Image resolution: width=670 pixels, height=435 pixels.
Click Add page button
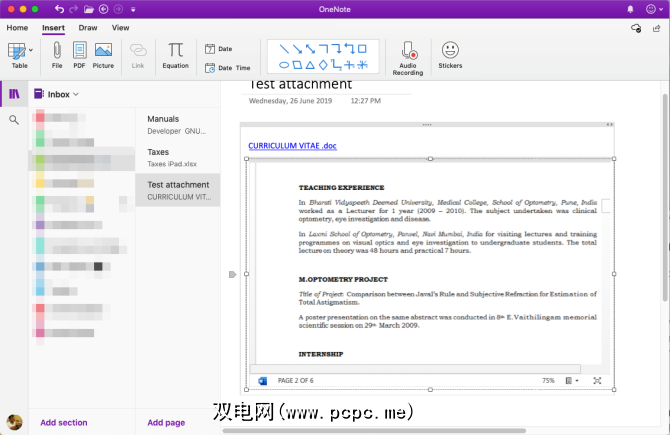tap(165, 423)
